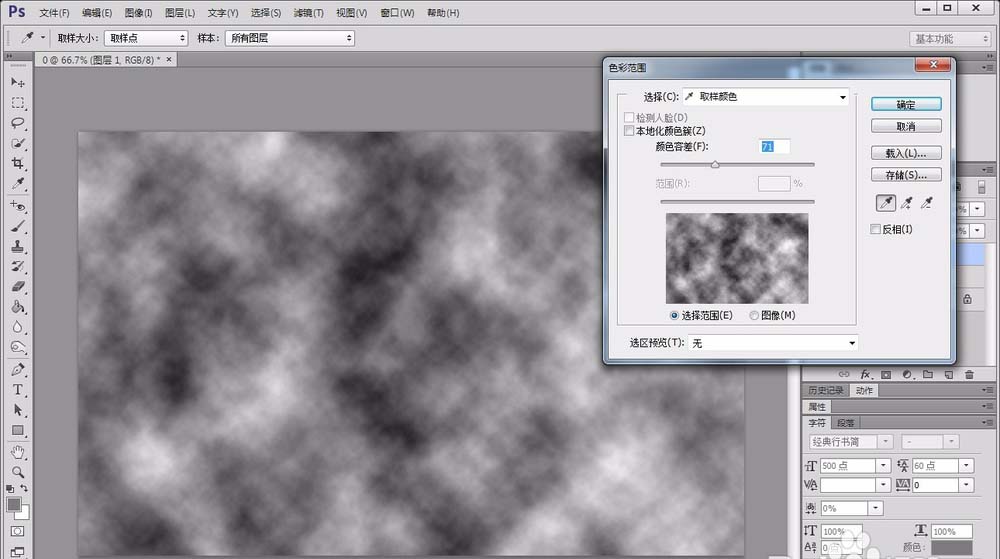Select the History Brush tool
The width and height of the screenshot is (1000, 559).
pyautogui.click(x=18, y=266)
